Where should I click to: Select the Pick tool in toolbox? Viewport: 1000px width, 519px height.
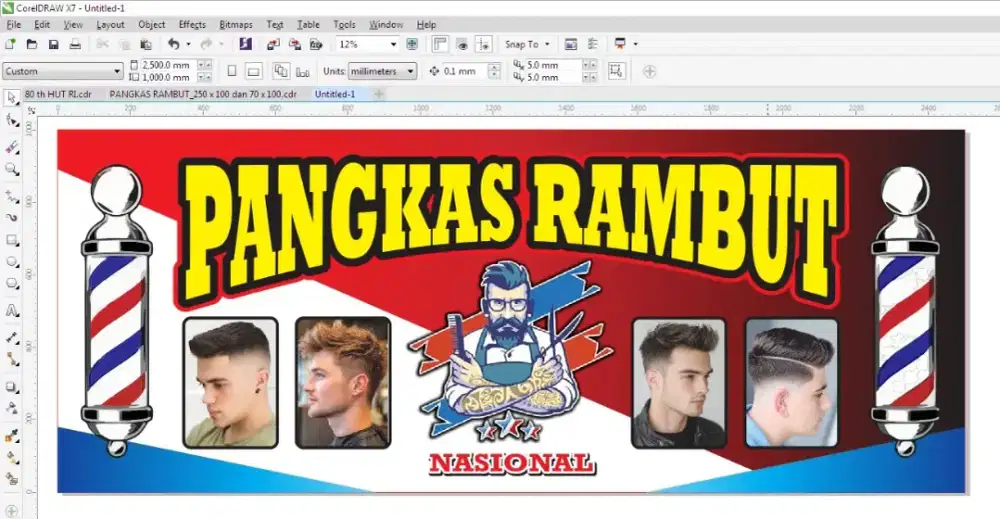tap(11, 97)
